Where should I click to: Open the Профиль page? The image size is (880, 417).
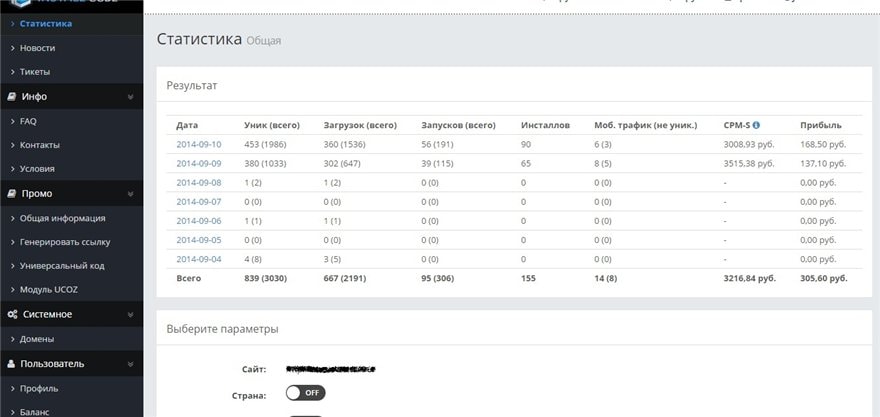tap(39, 388)
